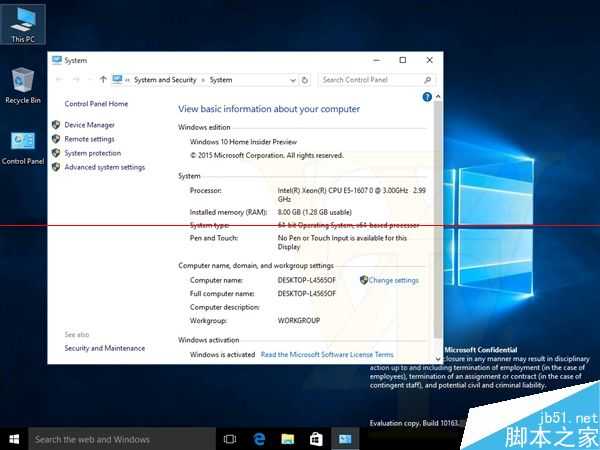Open Advanced system settings link

click(105, 167)
